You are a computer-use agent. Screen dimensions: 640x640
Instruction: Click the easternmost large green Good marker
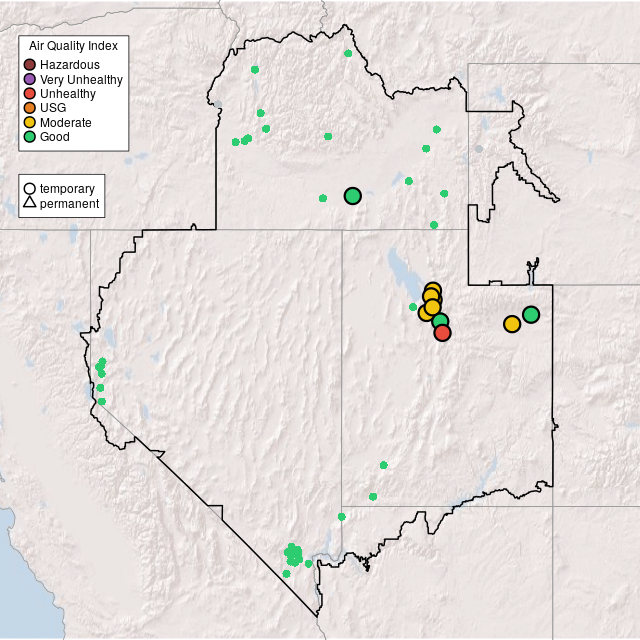coord(531,314)
